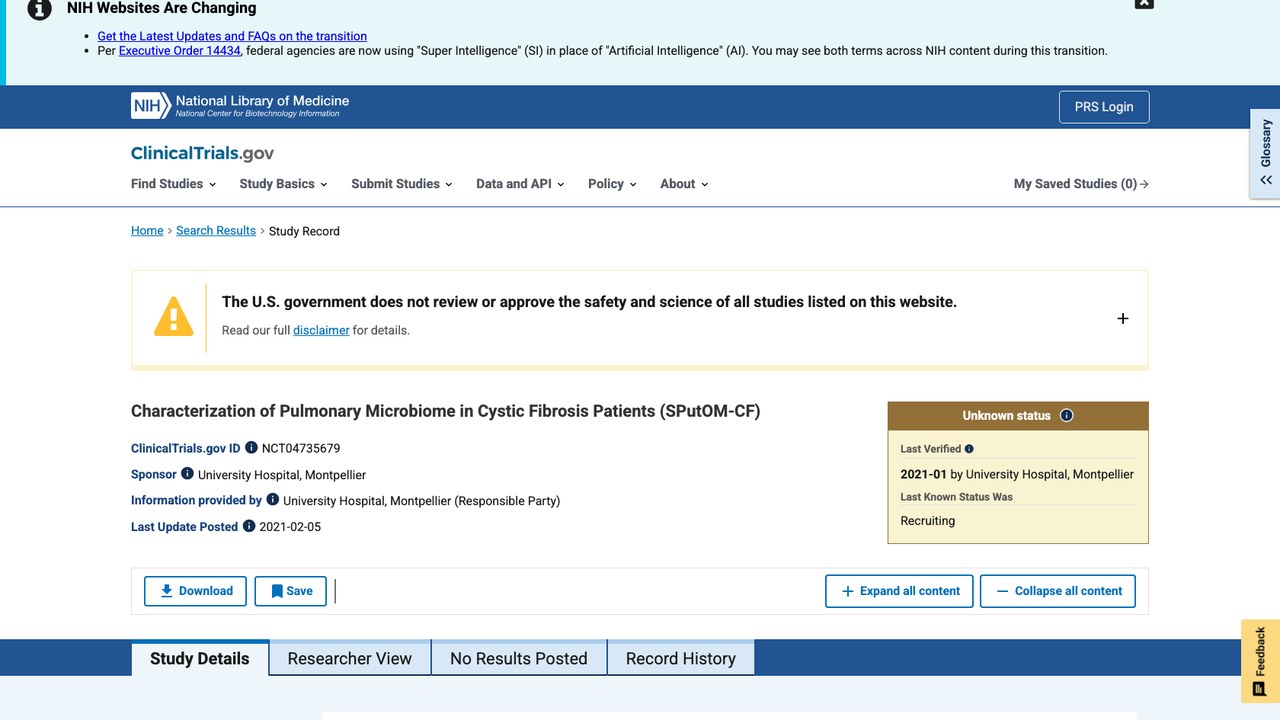Viewport: 1280px width, 720px height.
Task: Return to Search Results breadcrumb
Action: tap(216, 231)
